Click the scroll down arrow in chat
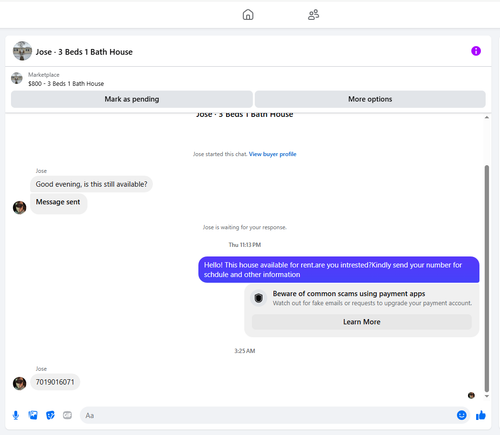This screenshot has height=435, width=500. pyautogui.click(x=487, y=396)
